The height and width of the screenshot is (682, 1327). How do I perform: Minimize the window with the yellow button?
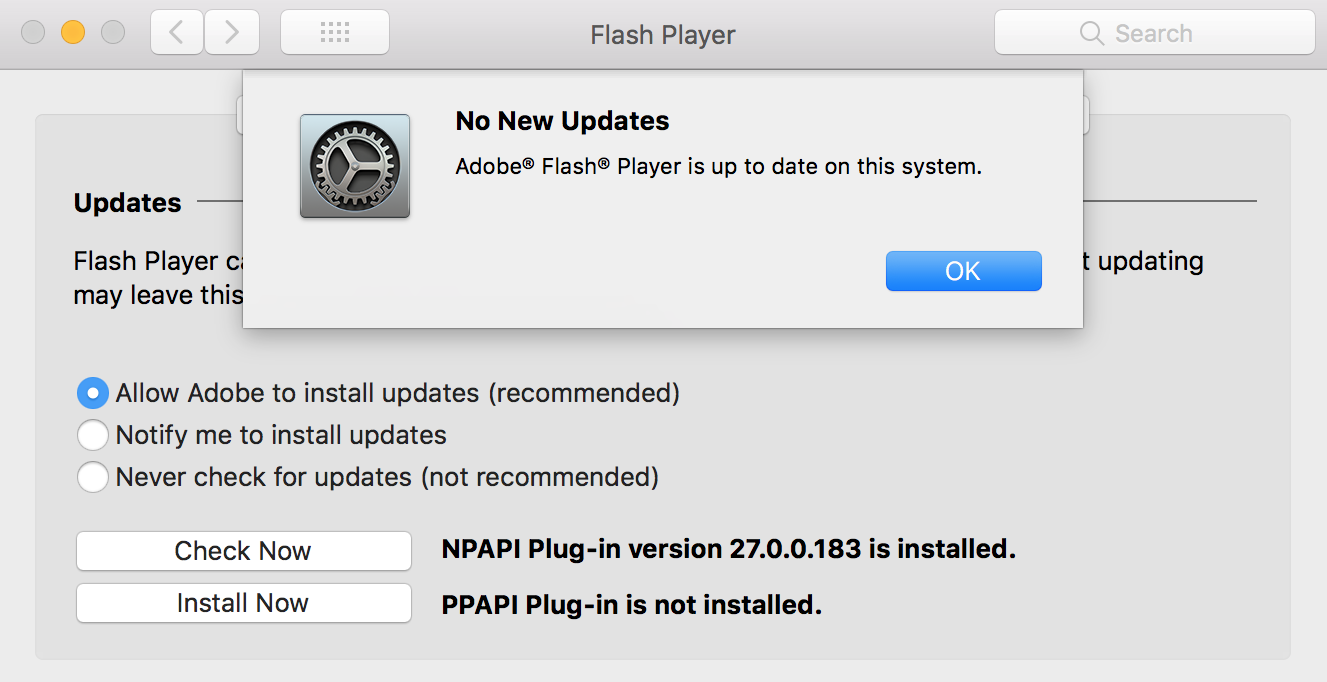point(73,32)
